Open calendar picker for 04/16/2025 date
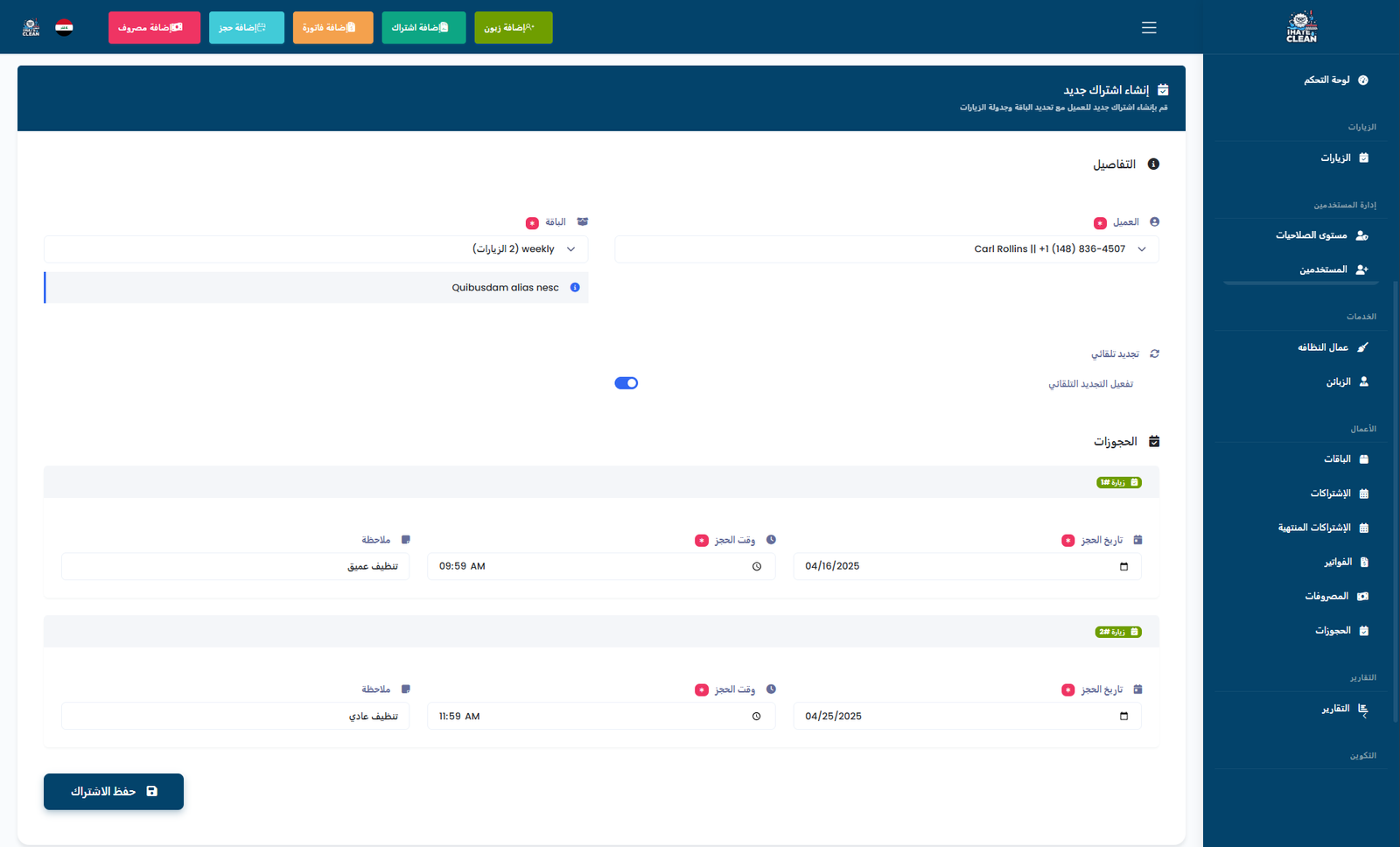Image resolution: width=1400 pixels, height=847 pixels. tap(1123, 567)
